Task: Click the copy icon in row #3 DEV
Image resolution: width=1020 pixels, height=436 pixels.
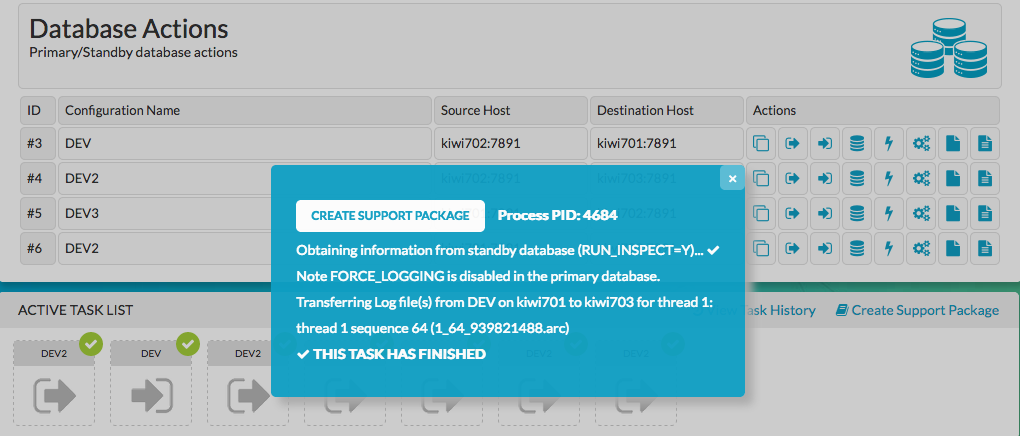Action: (760, 143)
